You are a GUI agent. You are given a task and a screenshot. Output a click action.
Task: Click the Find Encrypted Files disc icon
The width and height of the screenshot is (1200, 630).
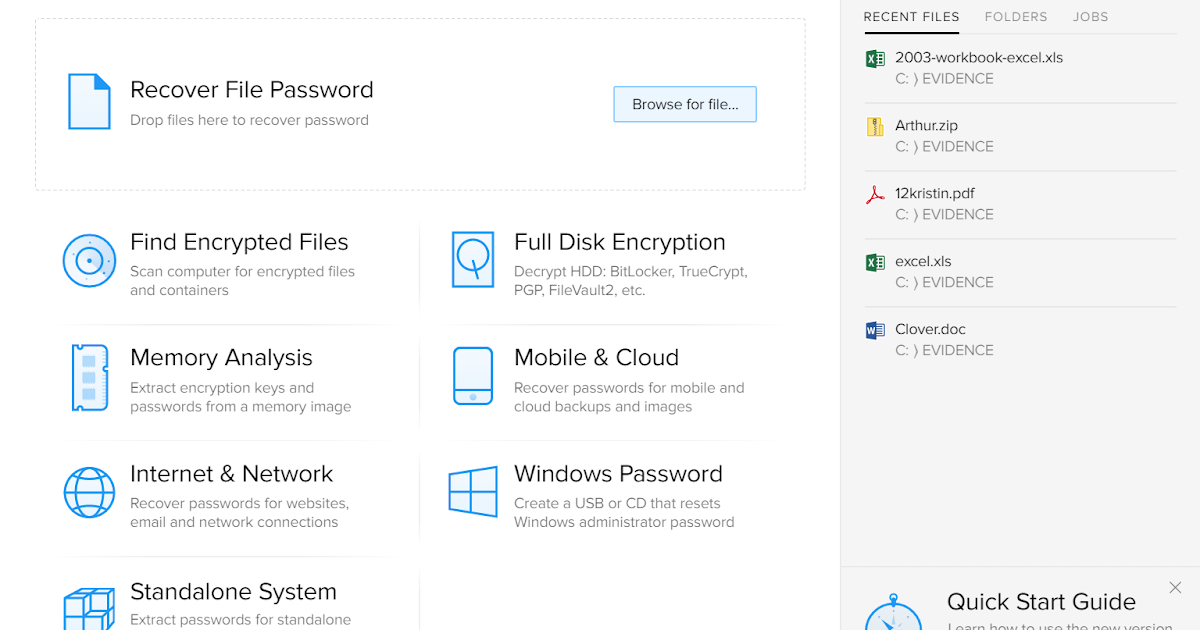pyautogui.click(x=89, y=261)
